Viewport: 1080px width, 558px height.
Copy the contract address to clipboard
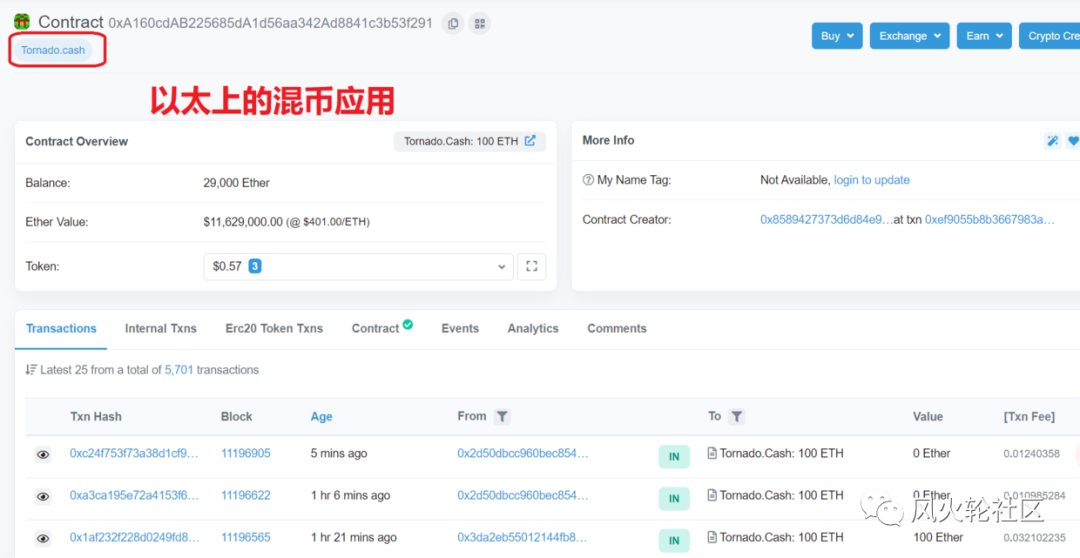(x=453, y=23)
